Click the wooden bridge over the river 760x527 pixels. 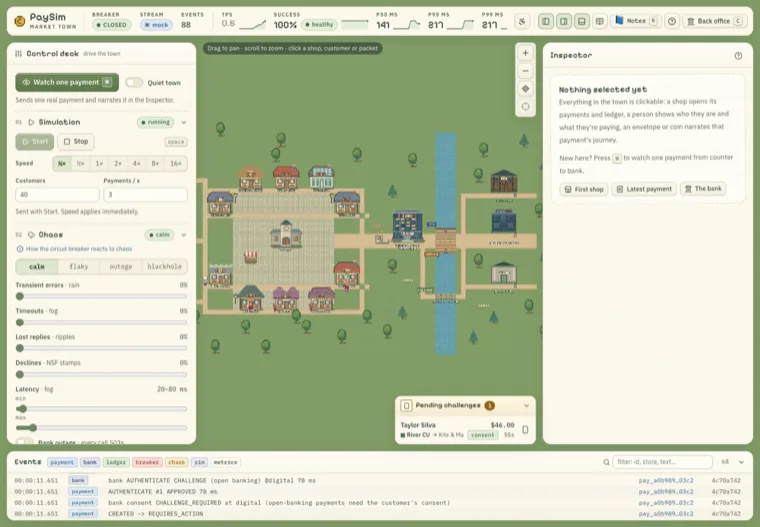click(445, 240)
